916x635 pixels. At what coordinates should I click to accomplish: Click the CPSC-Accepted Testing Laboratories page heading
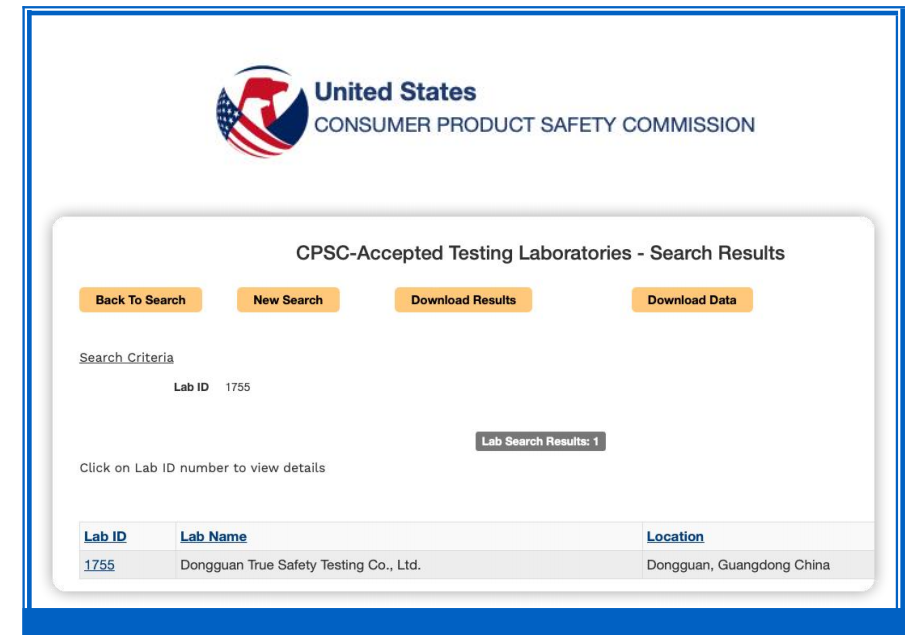click(x=540, y=253)
